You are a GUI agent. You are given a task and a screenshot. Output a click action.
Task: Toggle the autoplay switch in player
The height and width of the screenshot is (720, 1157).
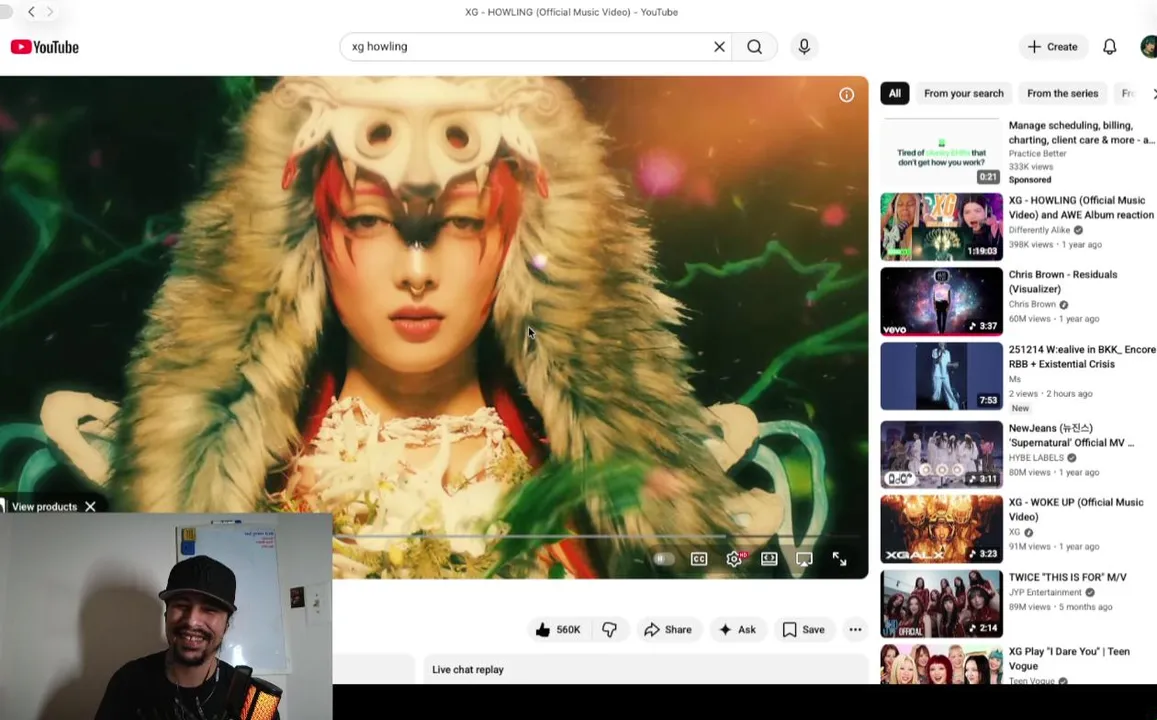pos(663,558)
